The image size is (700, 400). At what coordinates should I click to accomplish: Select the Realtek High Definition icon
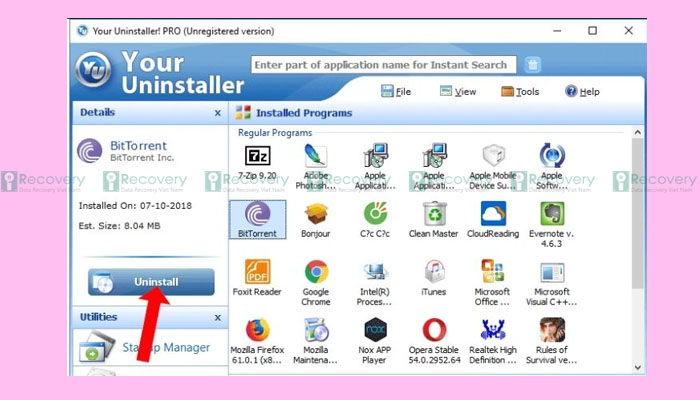[493, 330]
